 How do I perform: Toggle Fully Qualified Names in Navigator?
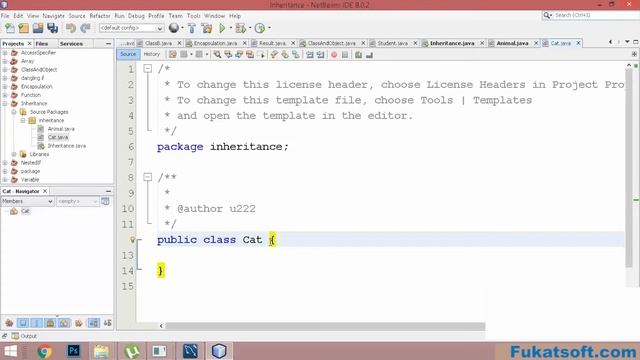pyautogui.click(x=79, y=323)
